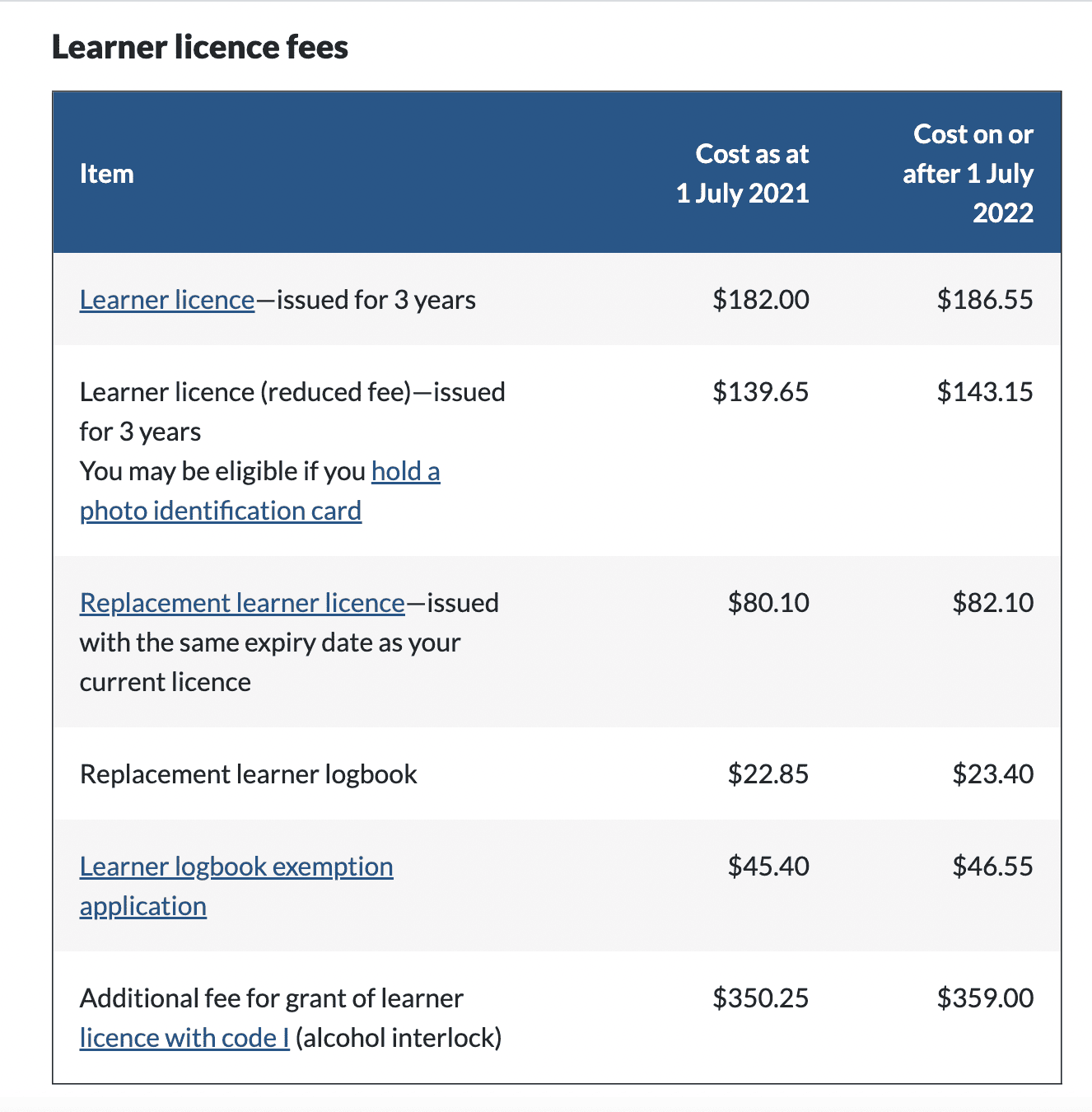Open the Replacement learner licence link
This screenshot has width=1092, height=1112.
[x=242, y=603]
